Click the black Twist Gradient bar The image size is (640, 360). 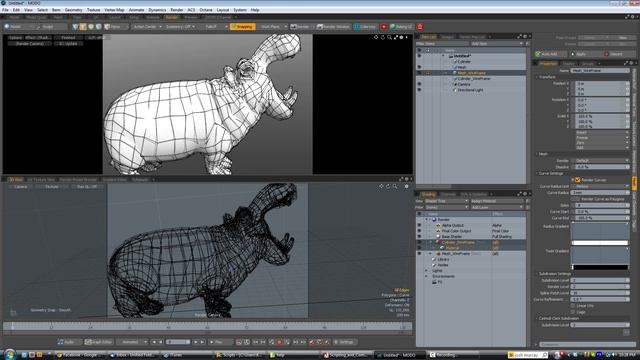click(600, 267)
